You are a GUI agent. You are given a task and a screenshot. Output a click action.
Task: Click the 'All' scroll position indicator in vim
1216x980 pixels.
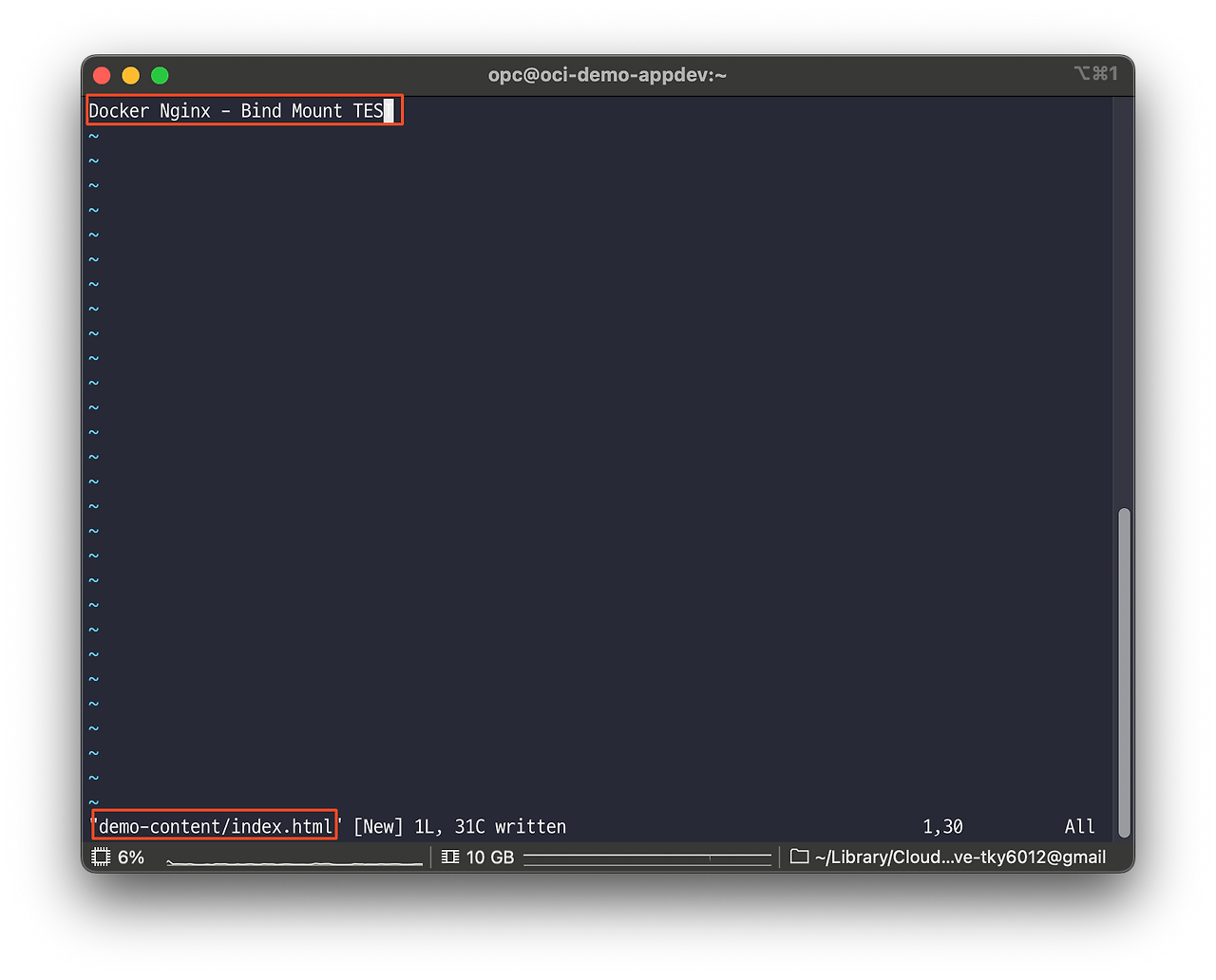pyautogui.click(x=1079, y=827)
